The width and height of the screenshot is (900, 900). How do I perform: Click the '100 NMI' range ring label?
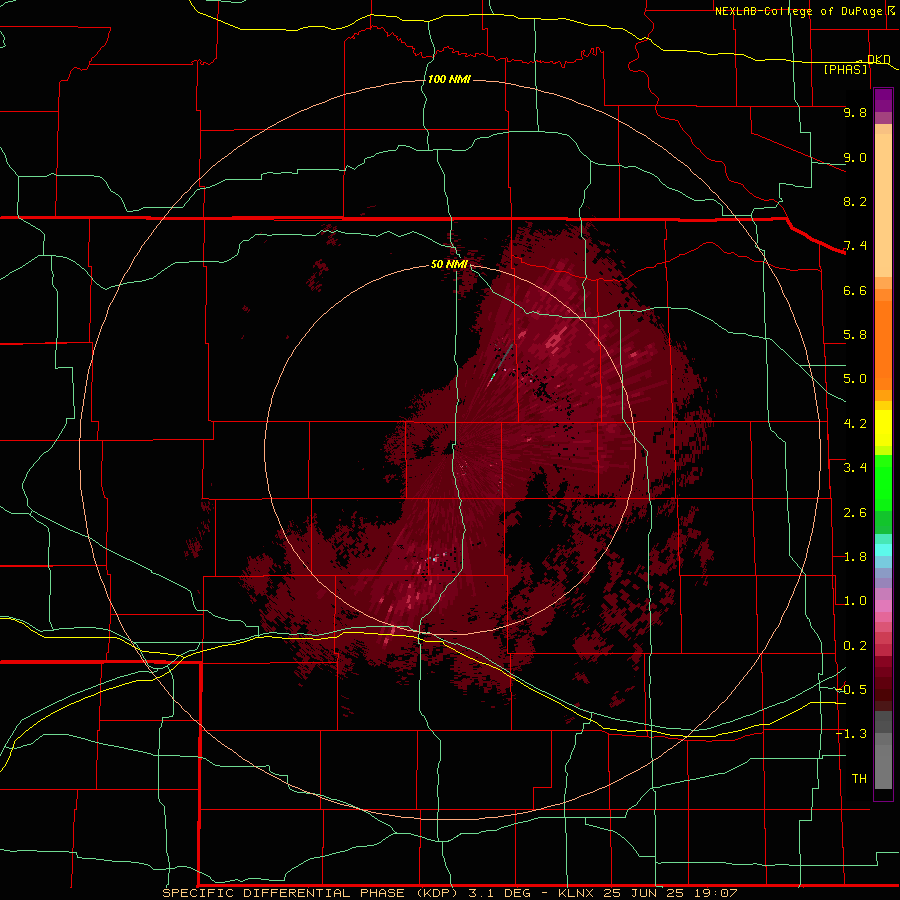(449, 79)
